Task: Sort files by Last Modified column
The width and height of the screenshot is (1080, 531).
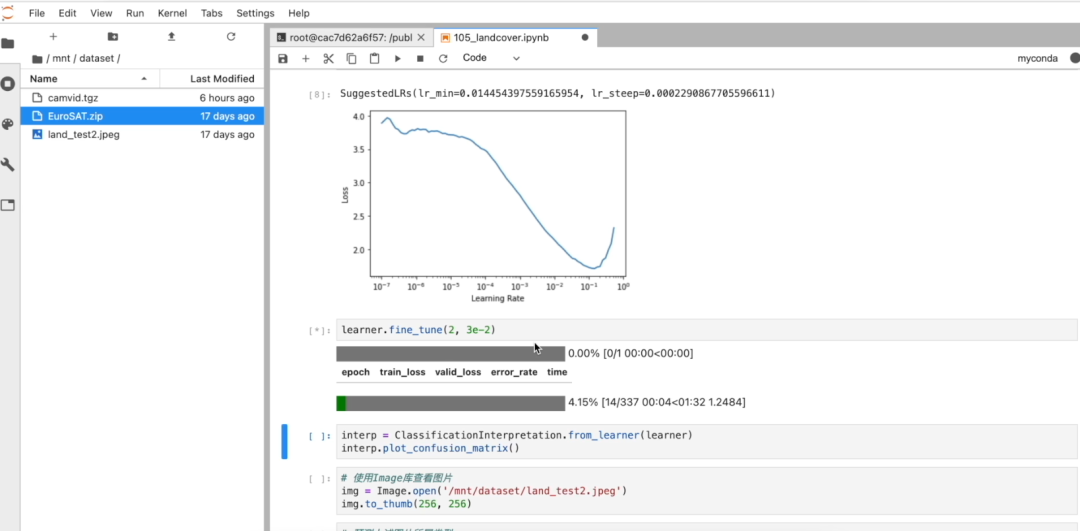Action: pyautogui.click(x=222, y=79)
